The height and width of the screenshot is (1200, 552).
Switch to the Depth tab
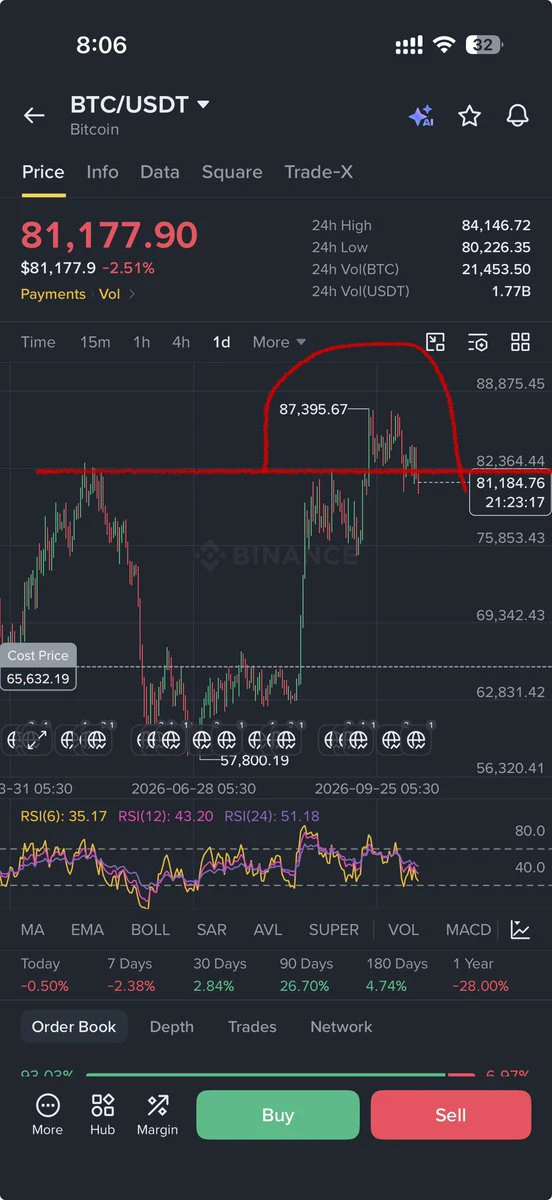coord(171,1027)
